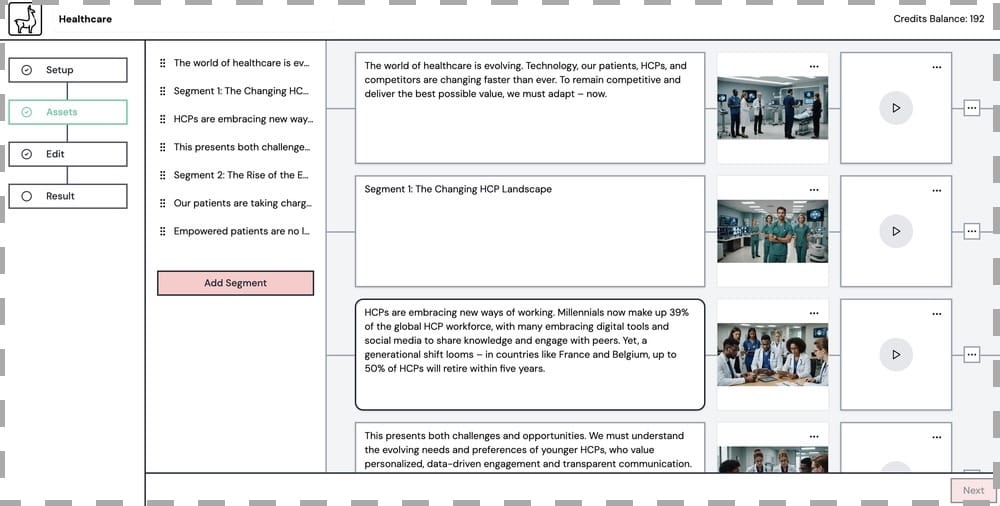Click the Credits Balance: 192 label
1000x506 pixels.
click(x=938, y=19)
